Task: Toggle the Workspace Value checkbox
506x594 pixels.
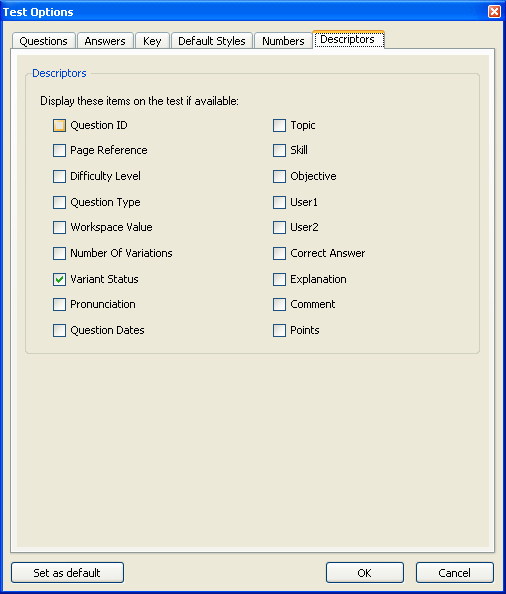Action: pos(59,227)
